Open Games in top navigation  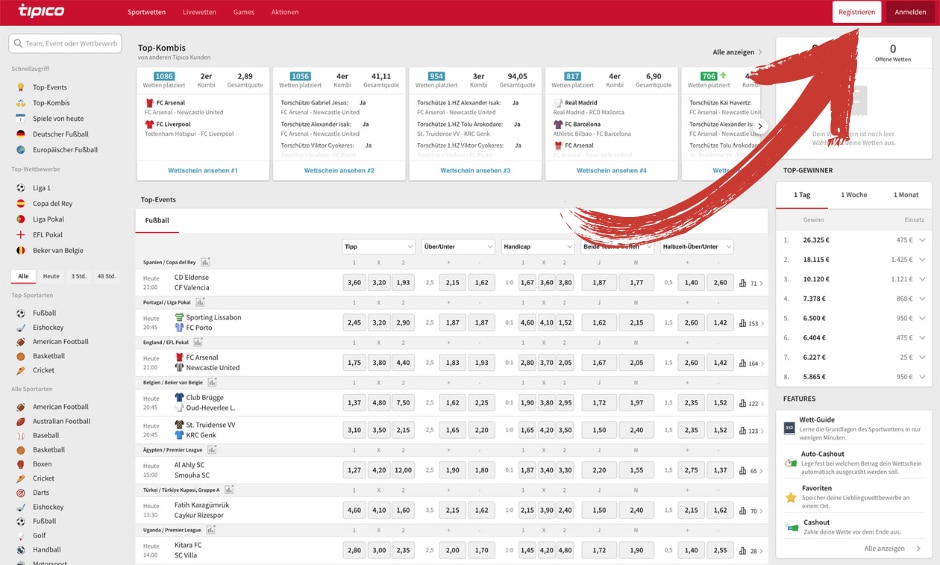coord(243,12)
